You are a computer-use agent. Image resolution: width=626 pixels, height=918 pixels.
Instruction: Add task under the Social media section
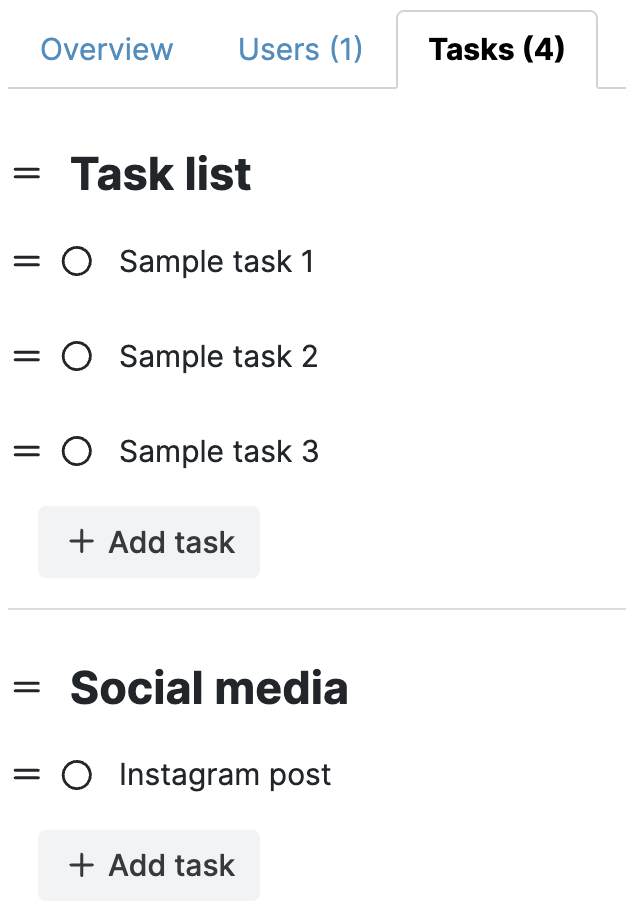click(149, 865)
